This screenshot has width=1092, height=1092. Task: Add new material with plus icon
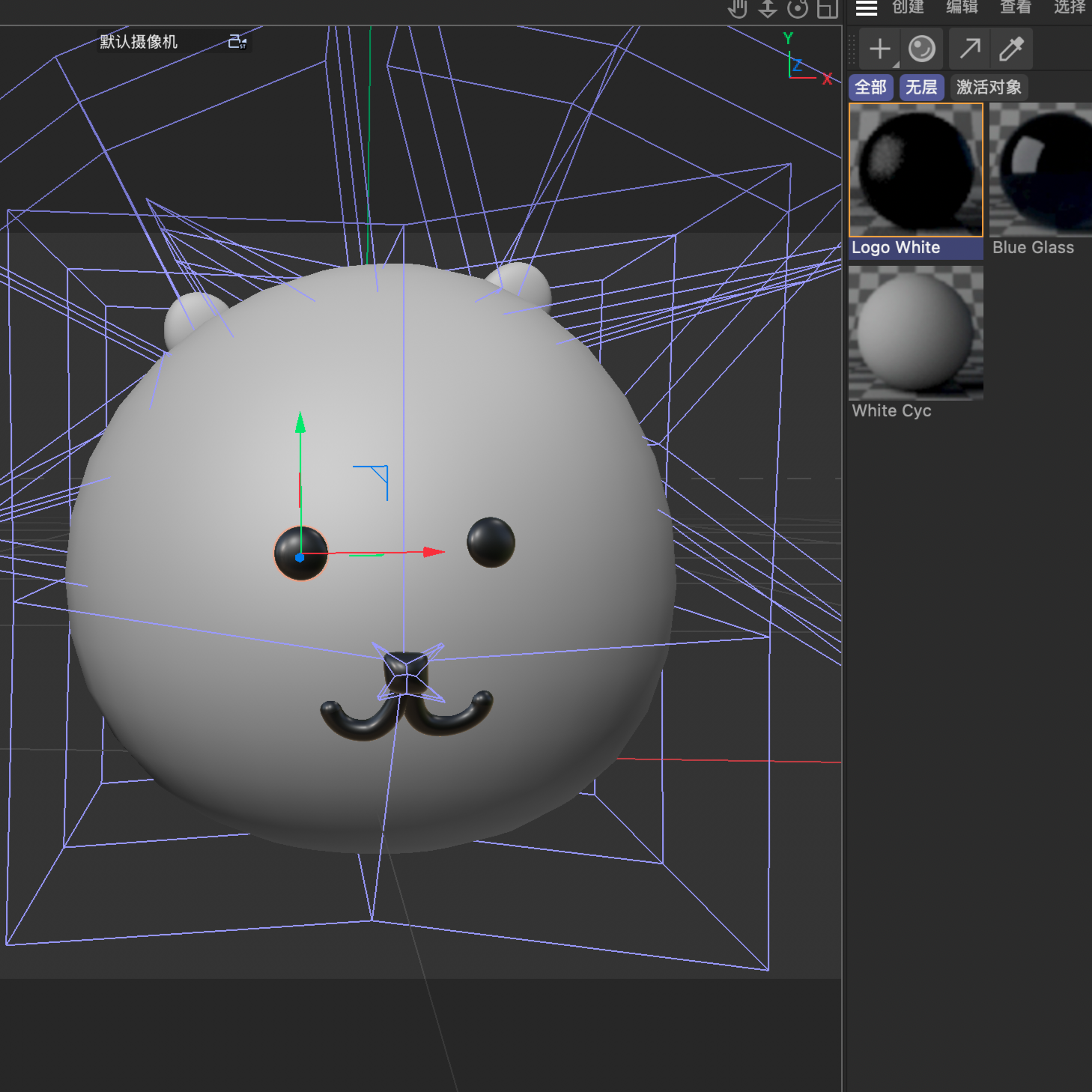(880, 49)
